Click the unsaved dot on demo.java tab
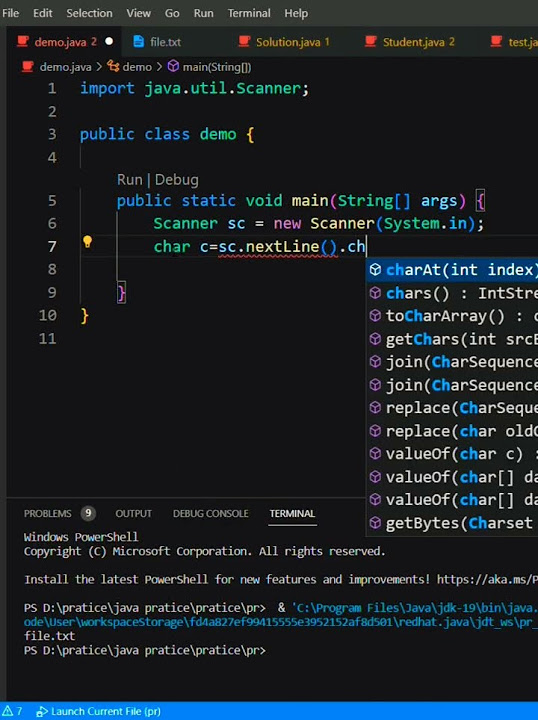 coord(109,41)
